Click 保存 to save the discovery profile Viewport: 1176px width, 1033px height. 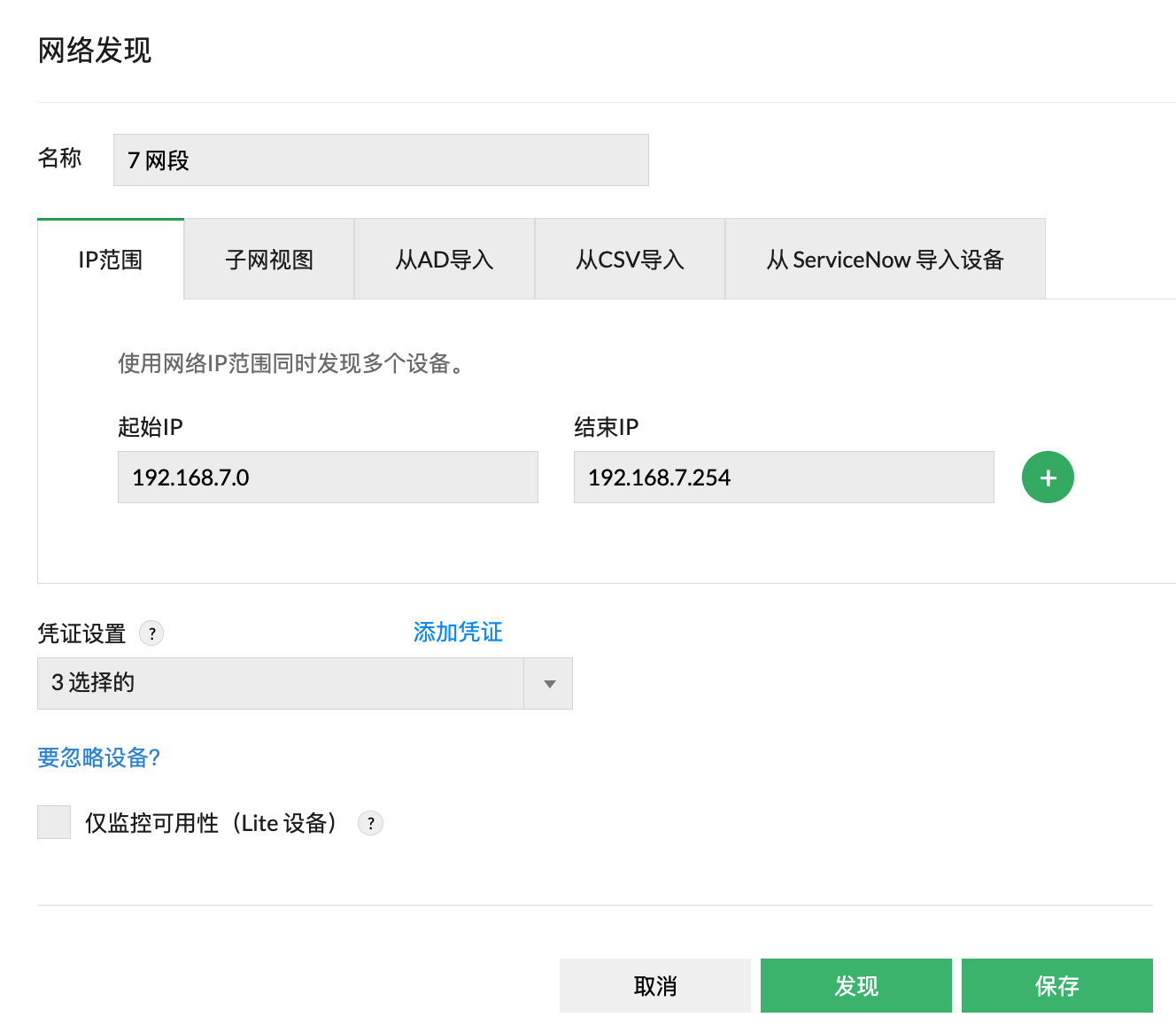[x=1057, y=985]
